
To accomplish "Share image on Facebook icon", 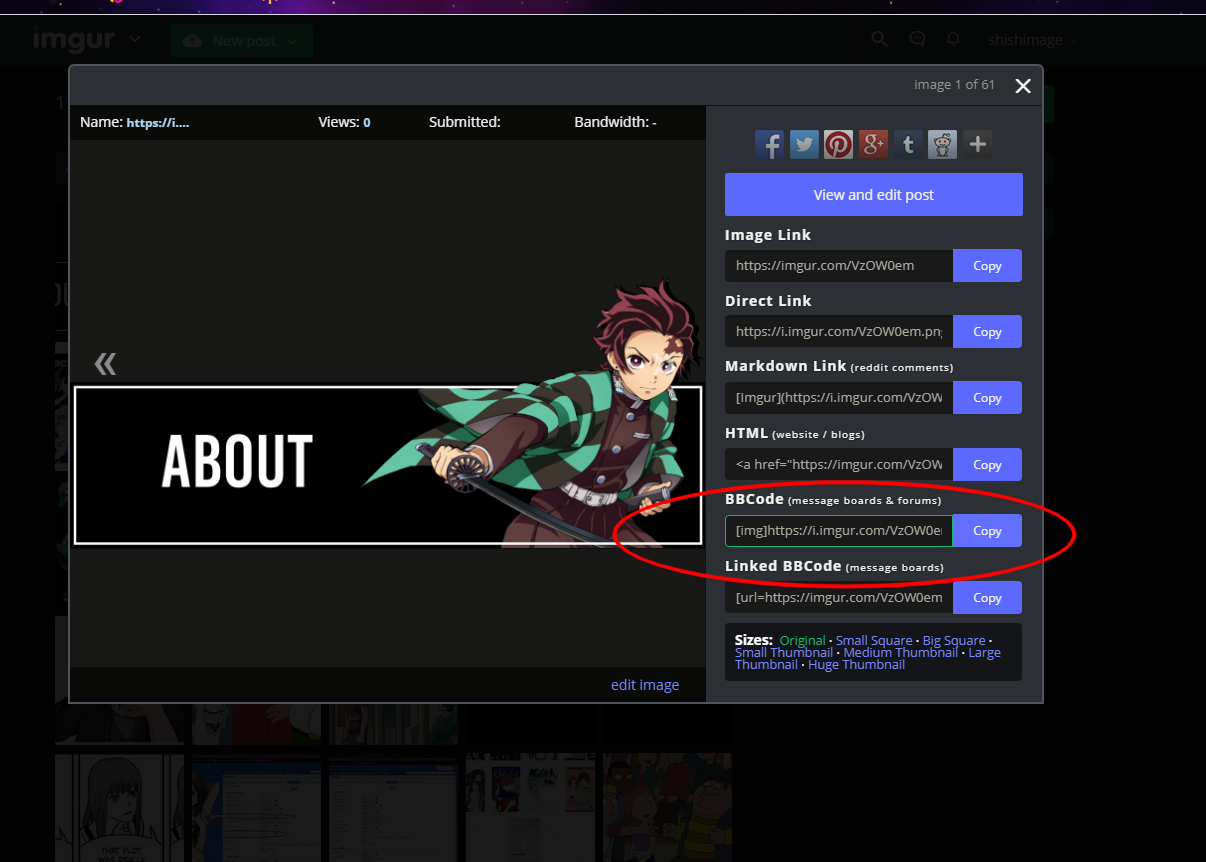I will (769, 144).
